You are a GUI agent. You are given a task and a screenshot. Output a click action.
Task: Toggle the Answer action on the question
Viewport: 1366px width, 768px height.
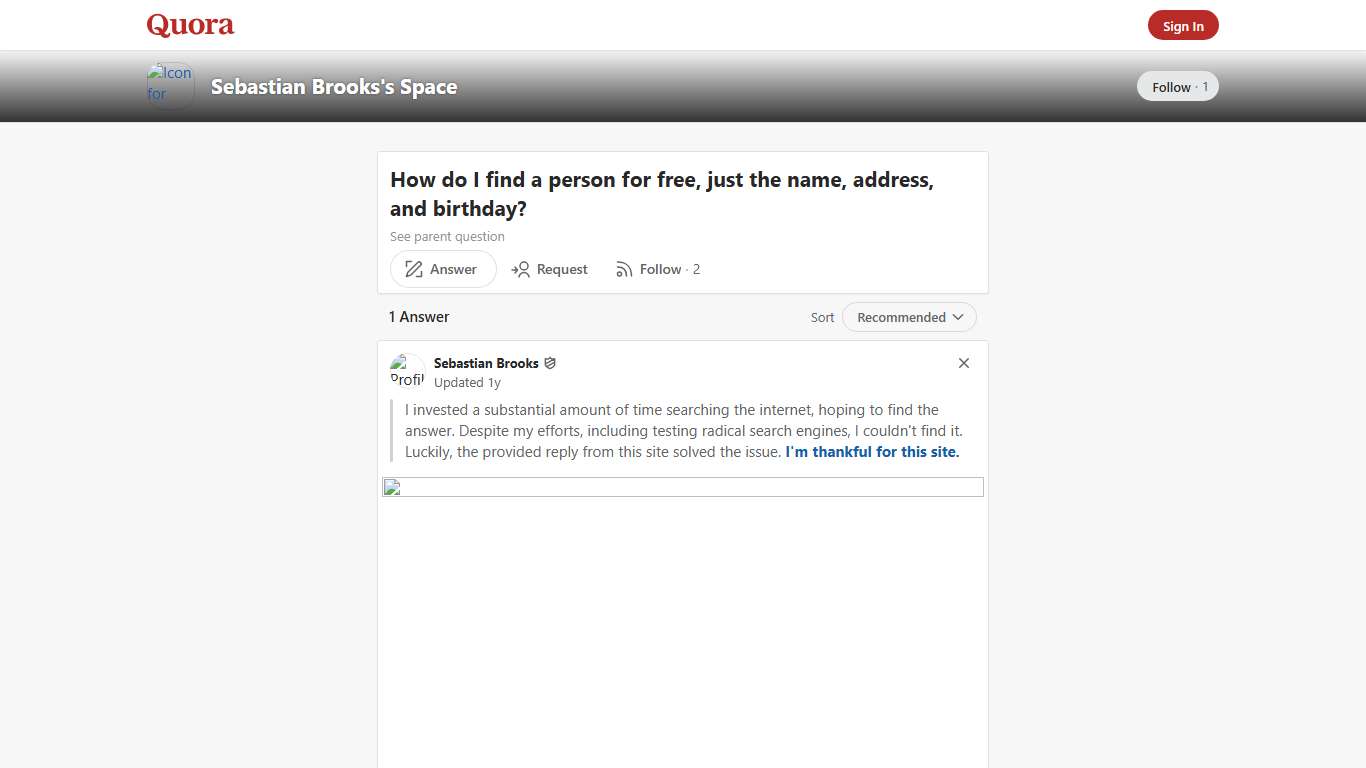[x=442, y=269]
